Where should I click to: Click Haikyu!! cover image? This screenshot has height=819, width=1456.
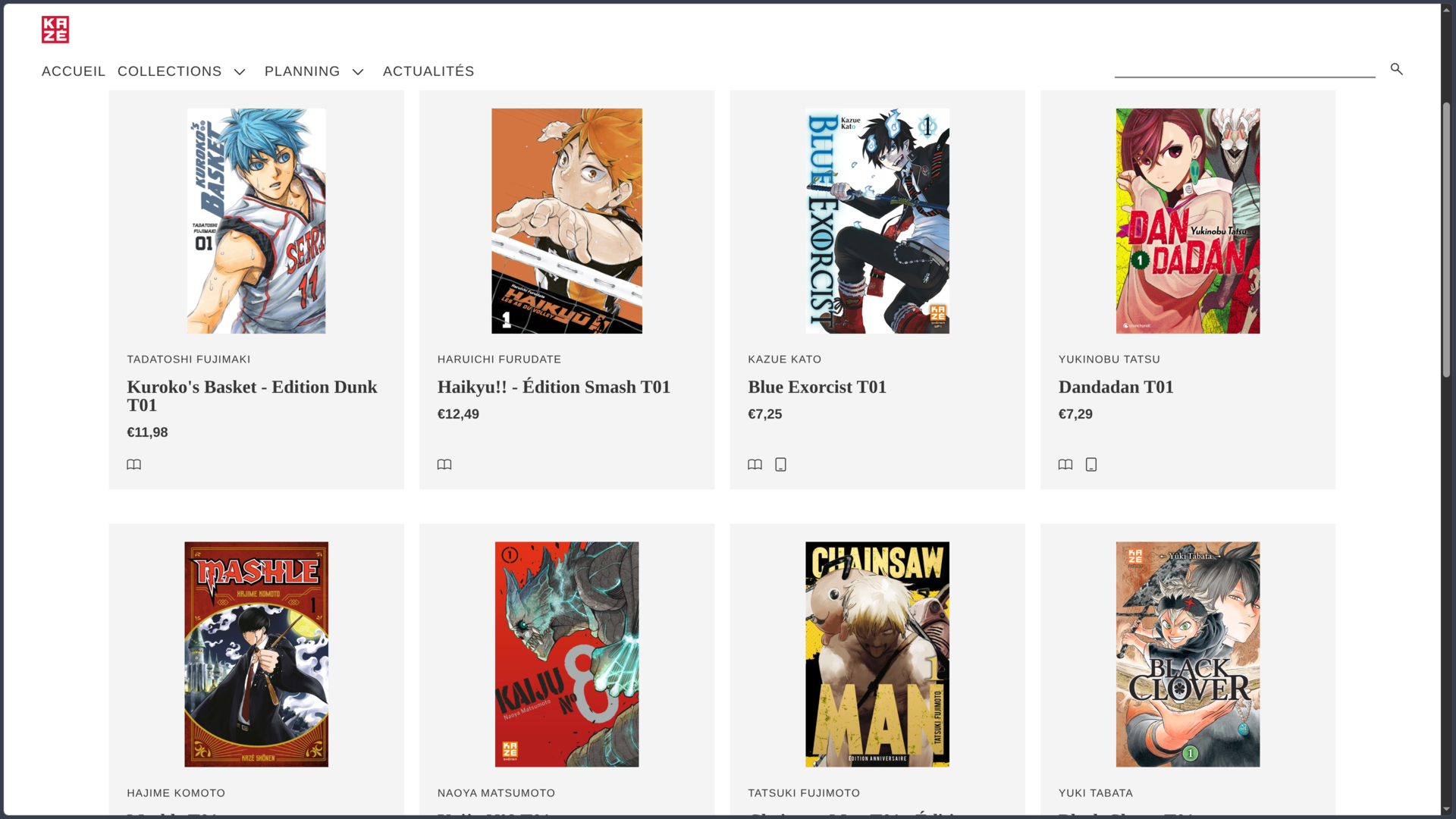(566, 221)
